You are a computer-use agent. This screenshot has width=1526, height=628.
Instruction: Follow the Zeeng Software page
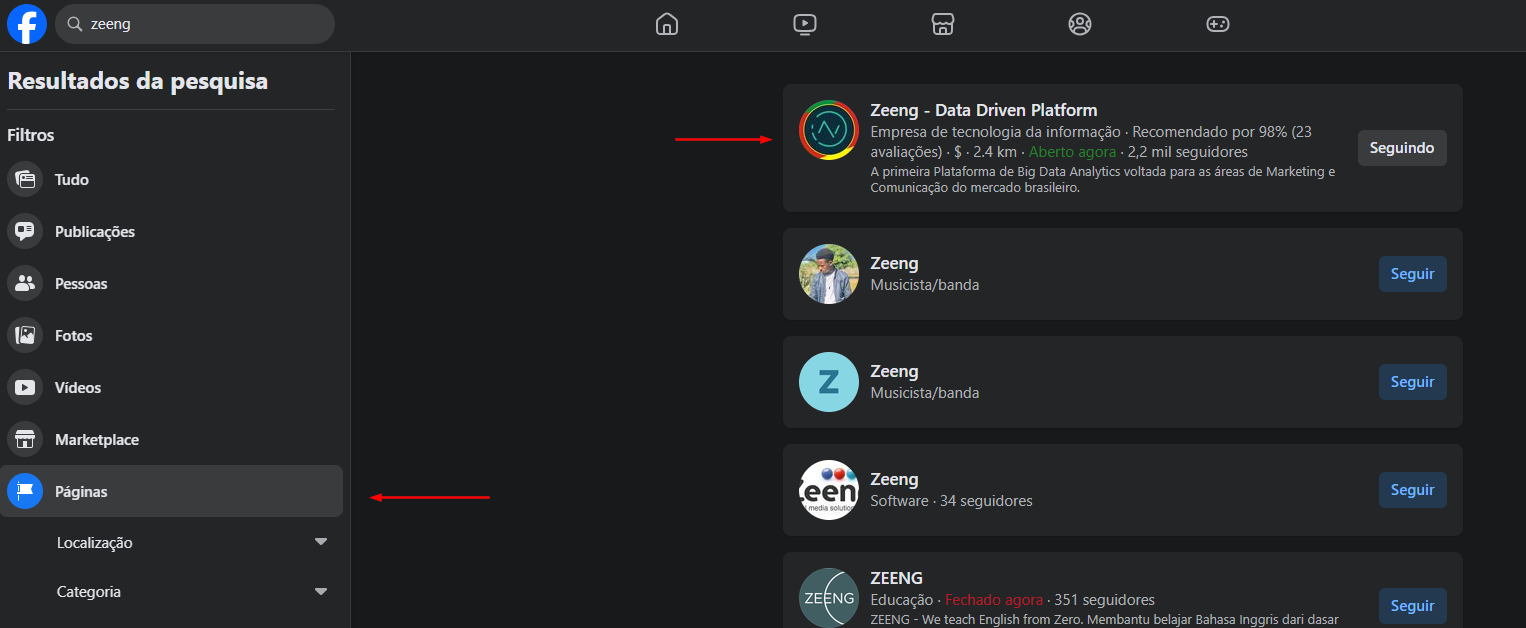[1412, 490]
